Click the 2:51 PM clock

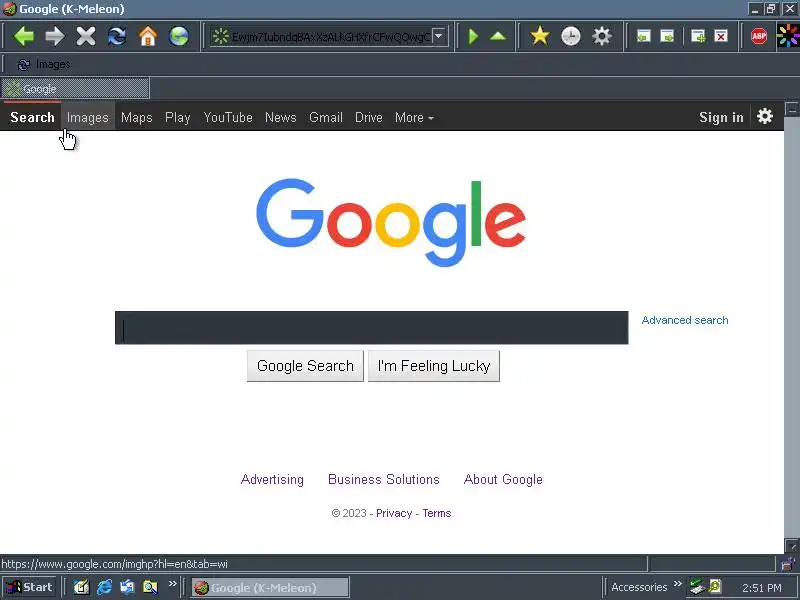point(762,588)
